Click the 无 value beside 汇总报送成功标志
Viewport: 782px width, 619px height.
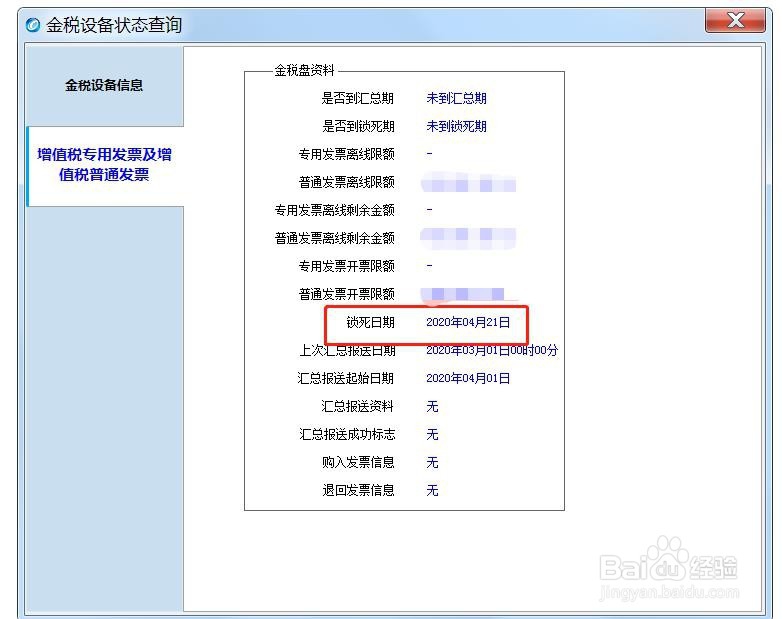[x=432, y=434]
